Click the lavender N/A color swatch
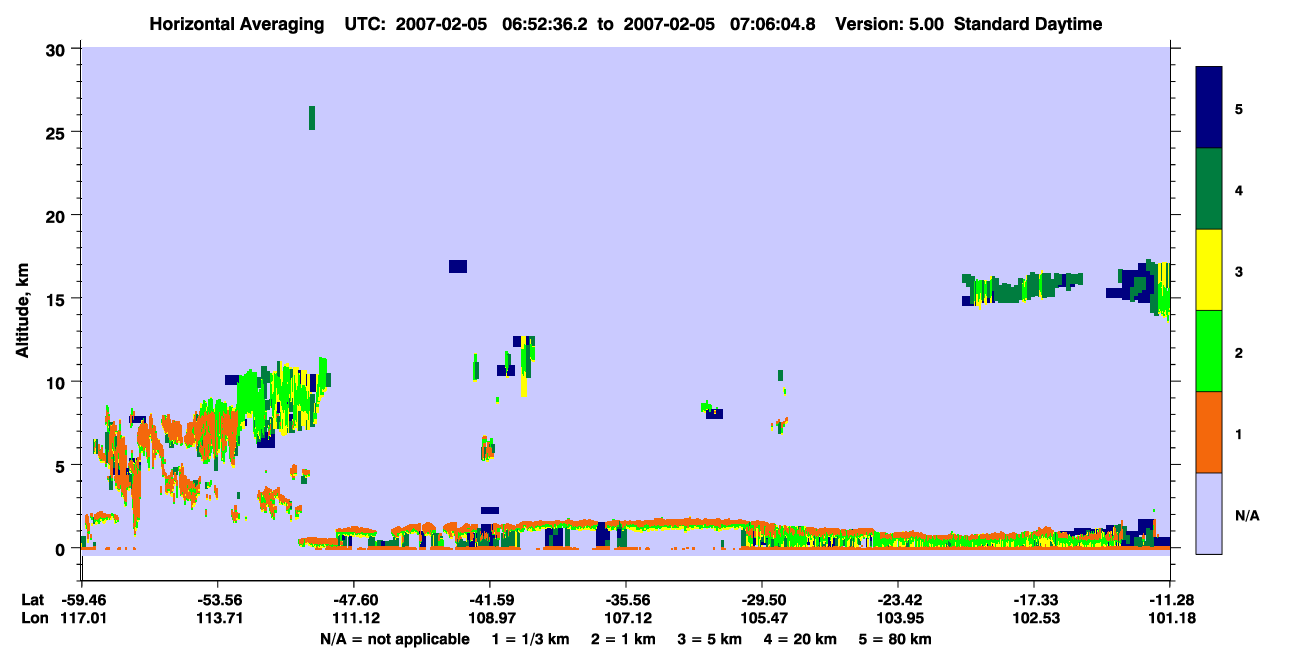Screen dimensions: 1300x667 pyautogui.click(x=1209, y=513)
